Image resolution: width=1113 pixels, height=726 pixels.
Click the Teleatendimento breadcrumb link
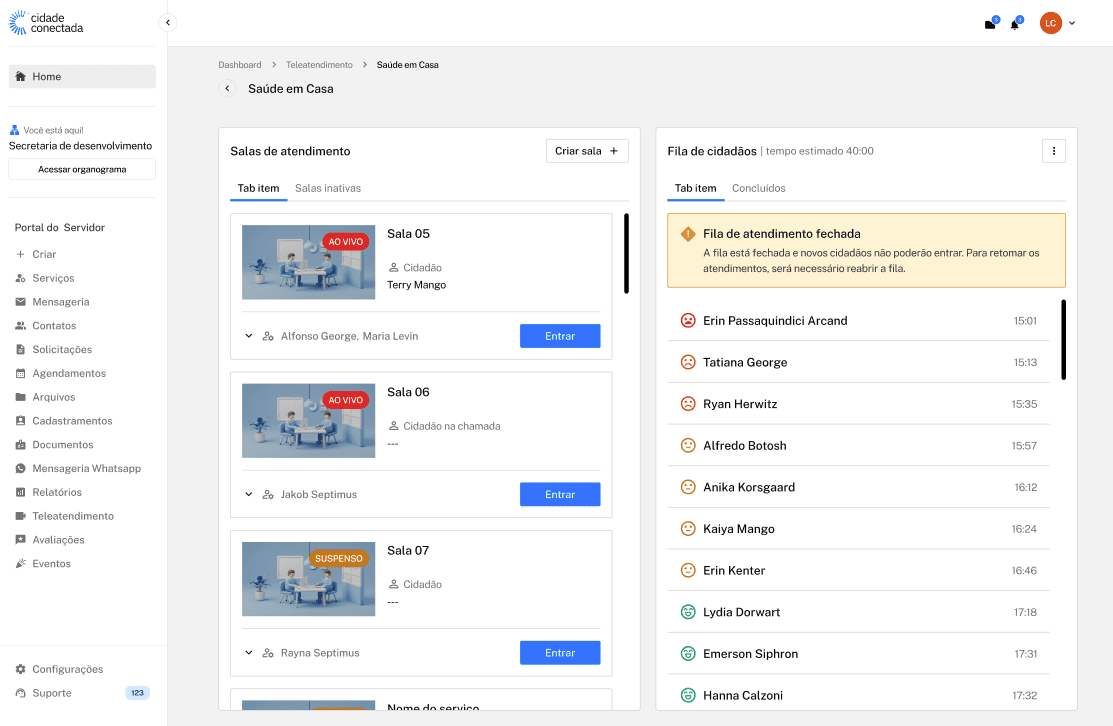319,65
